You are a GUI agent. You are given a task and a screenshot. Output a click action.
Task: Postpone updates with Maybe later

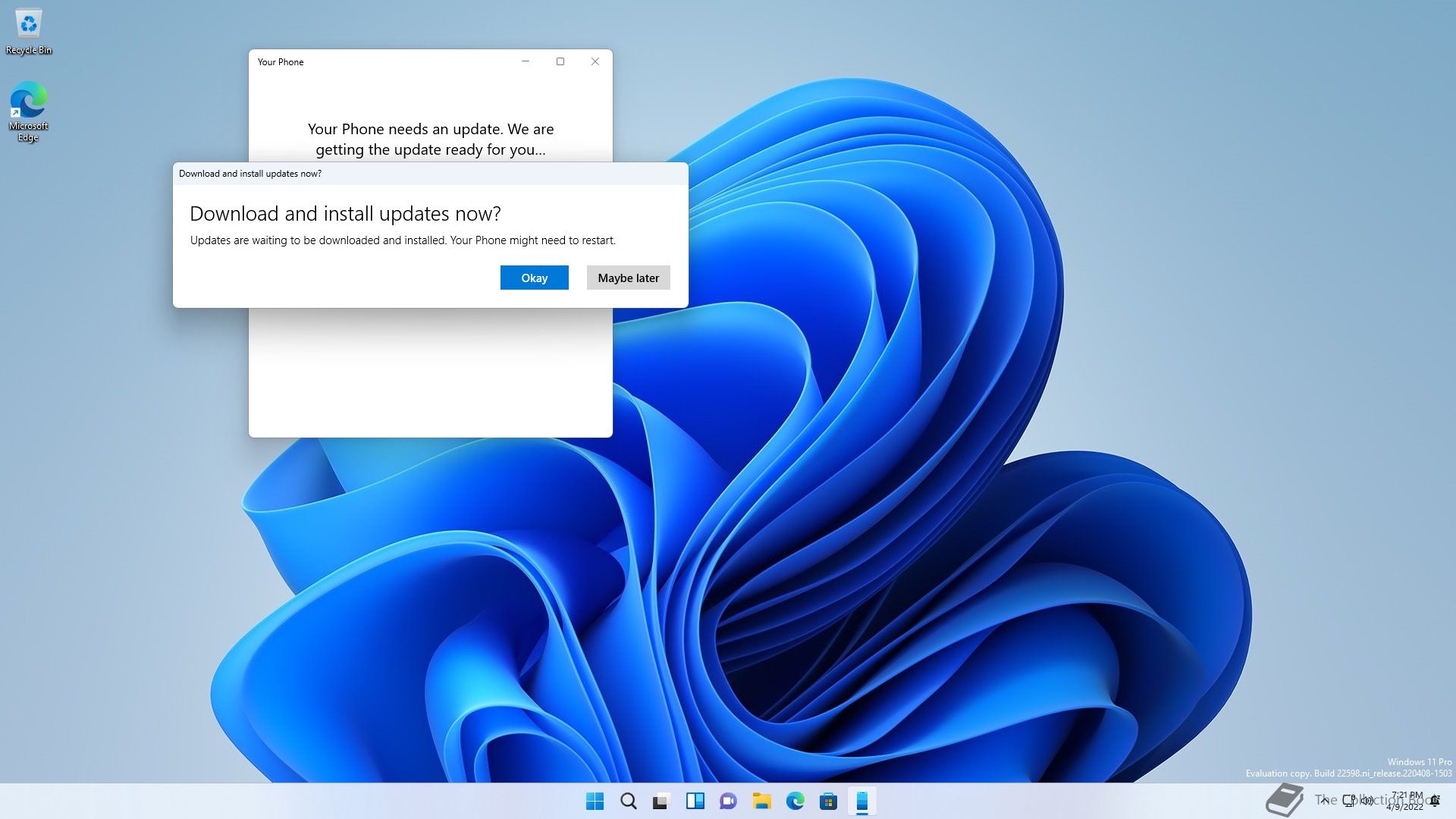[x=628, y=278]
